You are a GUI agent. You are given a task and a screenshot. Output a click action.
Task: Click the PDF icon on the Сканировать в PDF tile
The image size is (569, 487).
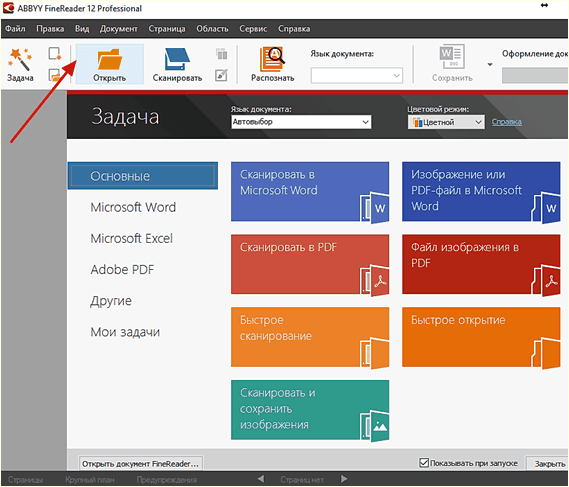coord(375,281)
